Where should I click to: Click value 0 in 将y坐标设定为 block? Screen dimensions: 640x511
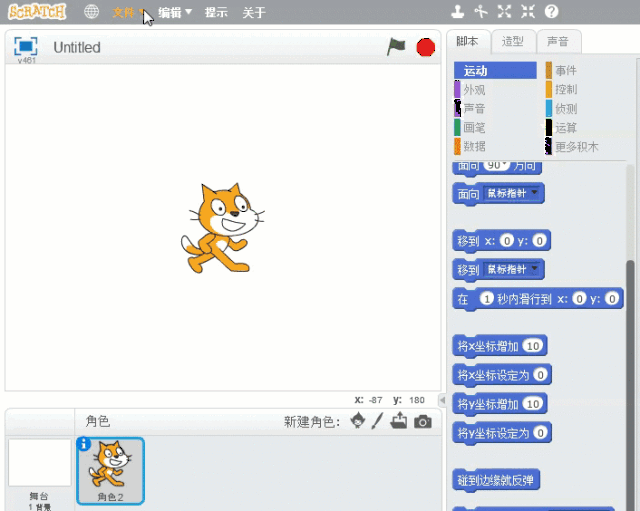pyautogui.click(x=540, y=433)
